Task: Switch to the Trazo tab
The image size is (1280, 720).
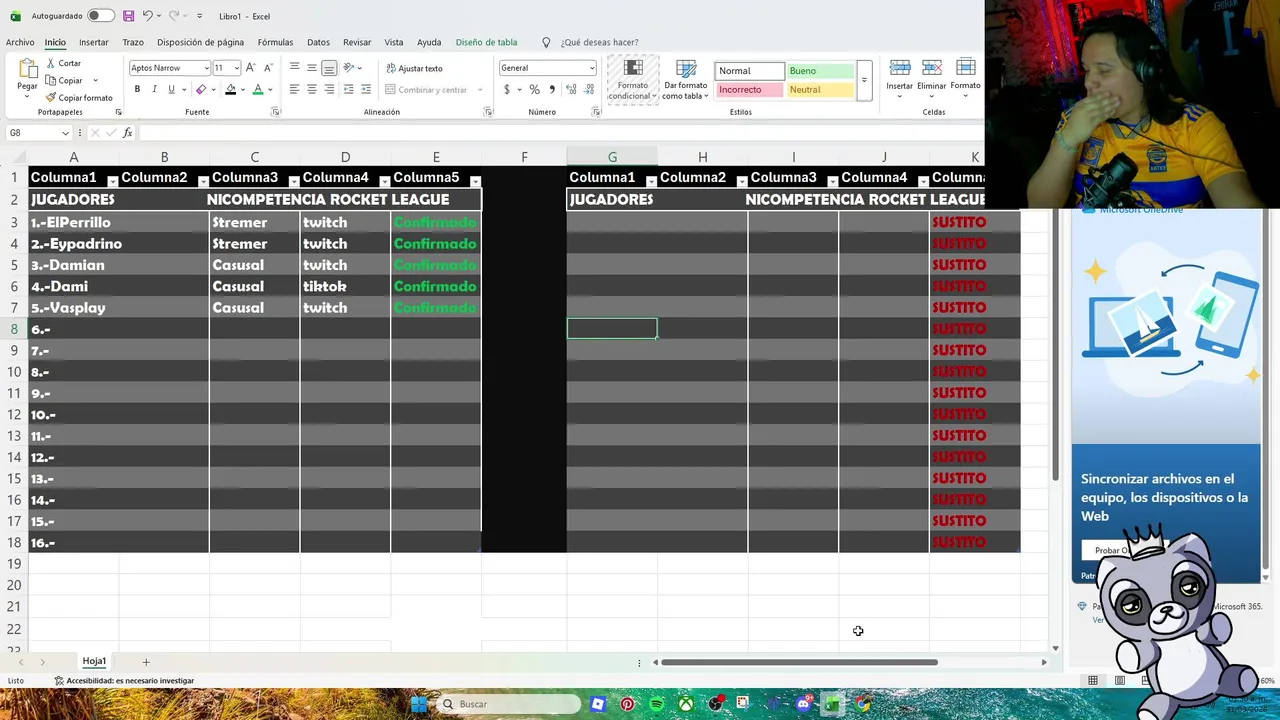Action: pos(133,42)
